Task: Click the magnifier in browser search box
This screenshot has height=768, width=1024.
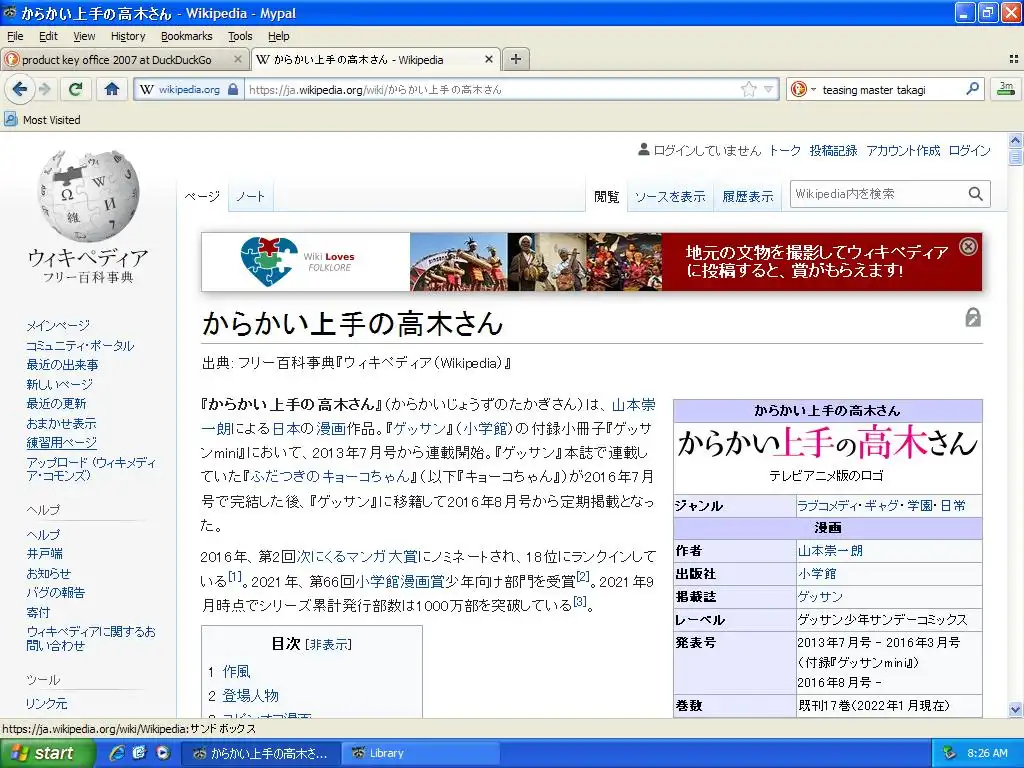Action: 972,88
